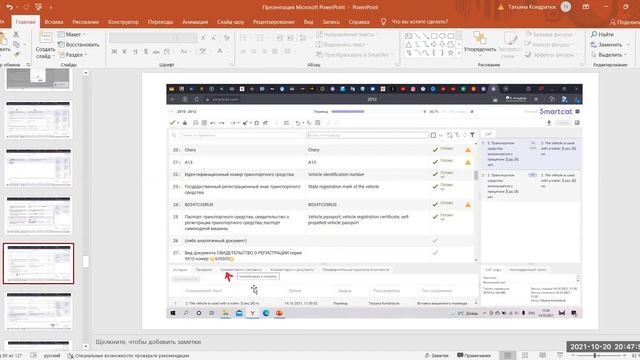Switch to Slide Sorter view icon
640x360 pixels.
tap(525, 356)
